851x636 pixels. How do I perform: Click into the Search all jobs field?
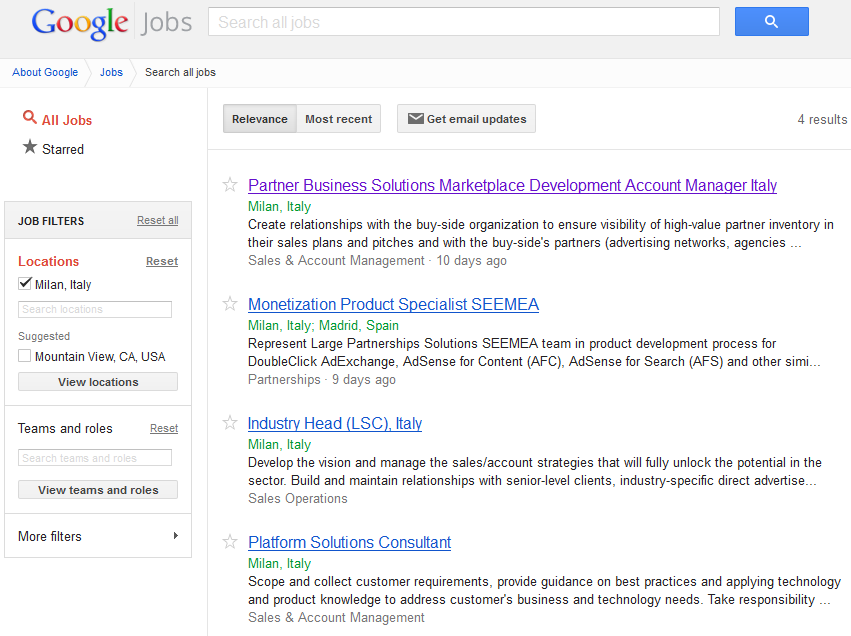(x=463, y=21)
